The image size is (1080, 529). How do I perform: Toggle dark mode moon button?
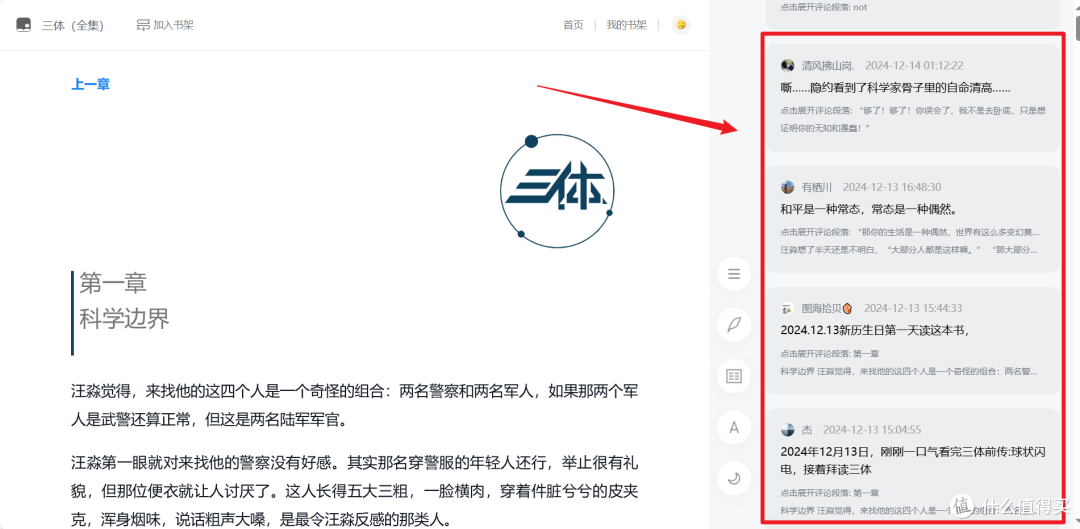734,478
